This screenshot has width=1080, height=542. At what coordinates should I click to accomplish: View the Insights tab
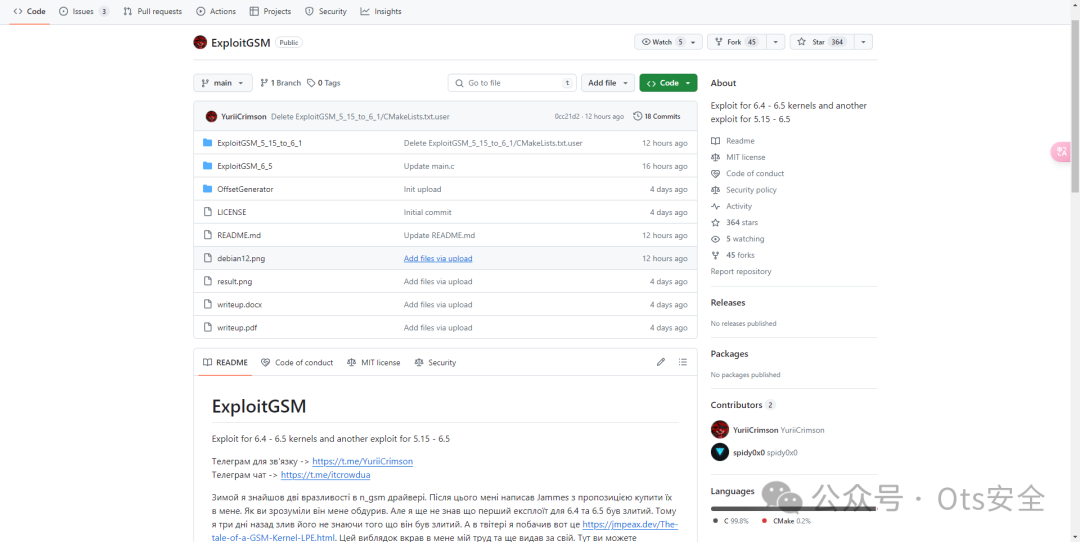[381, 11]
